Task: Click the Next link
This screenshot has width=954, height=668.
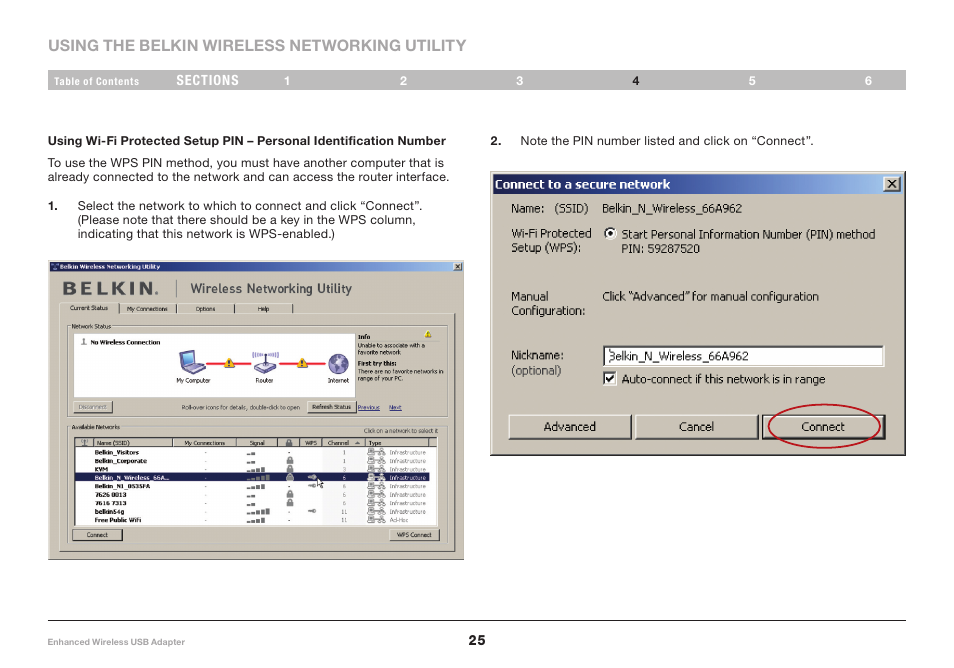Action: click(x=395, y=407)
